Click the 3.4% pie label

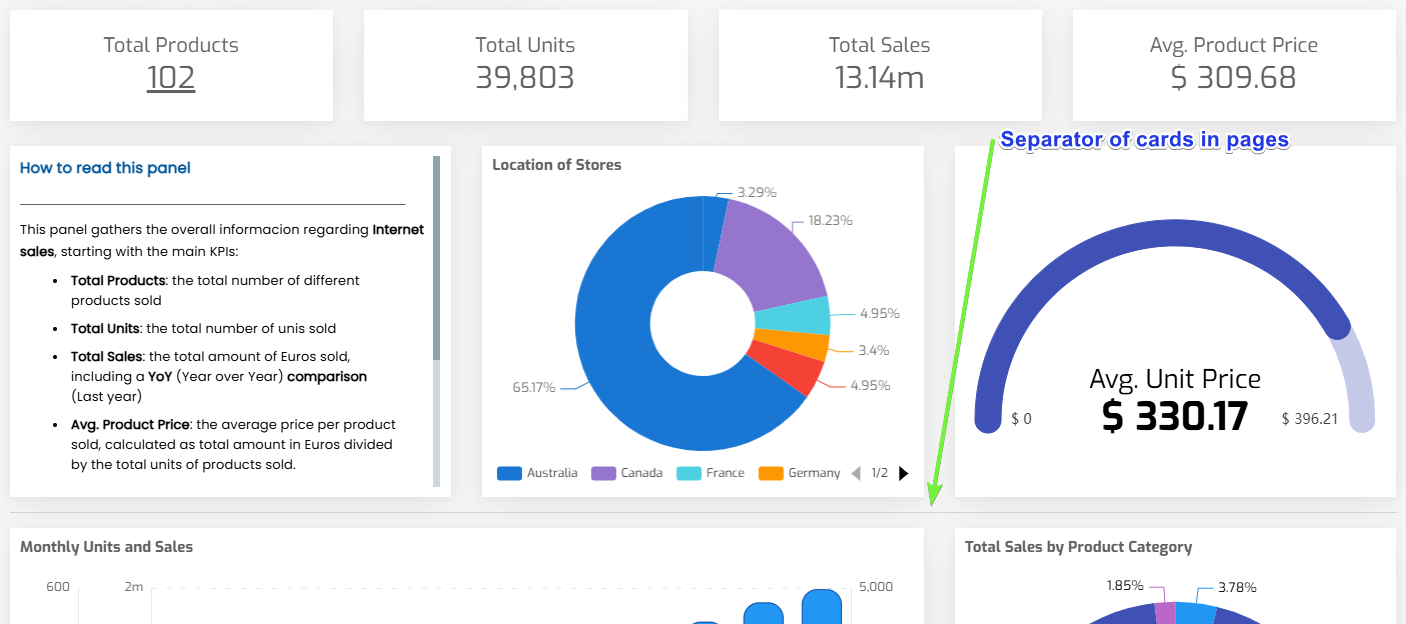[x=874, y=350]
